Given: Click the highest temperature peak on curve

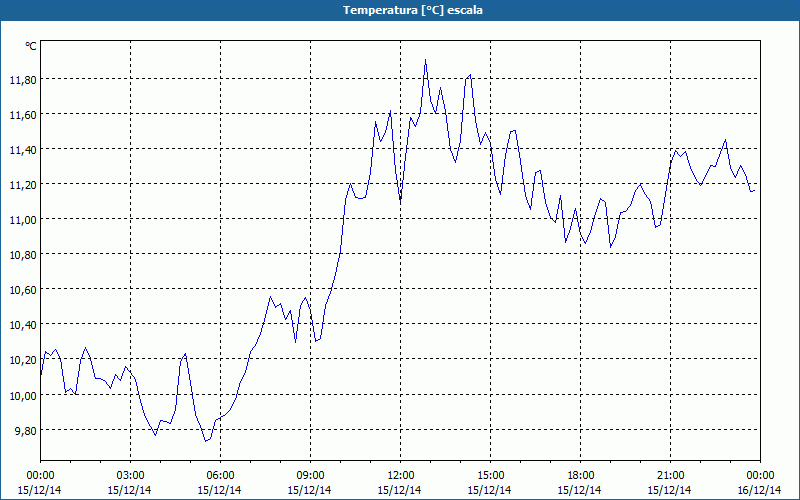Looking at the screenshot, I should [x=426, y=60].
